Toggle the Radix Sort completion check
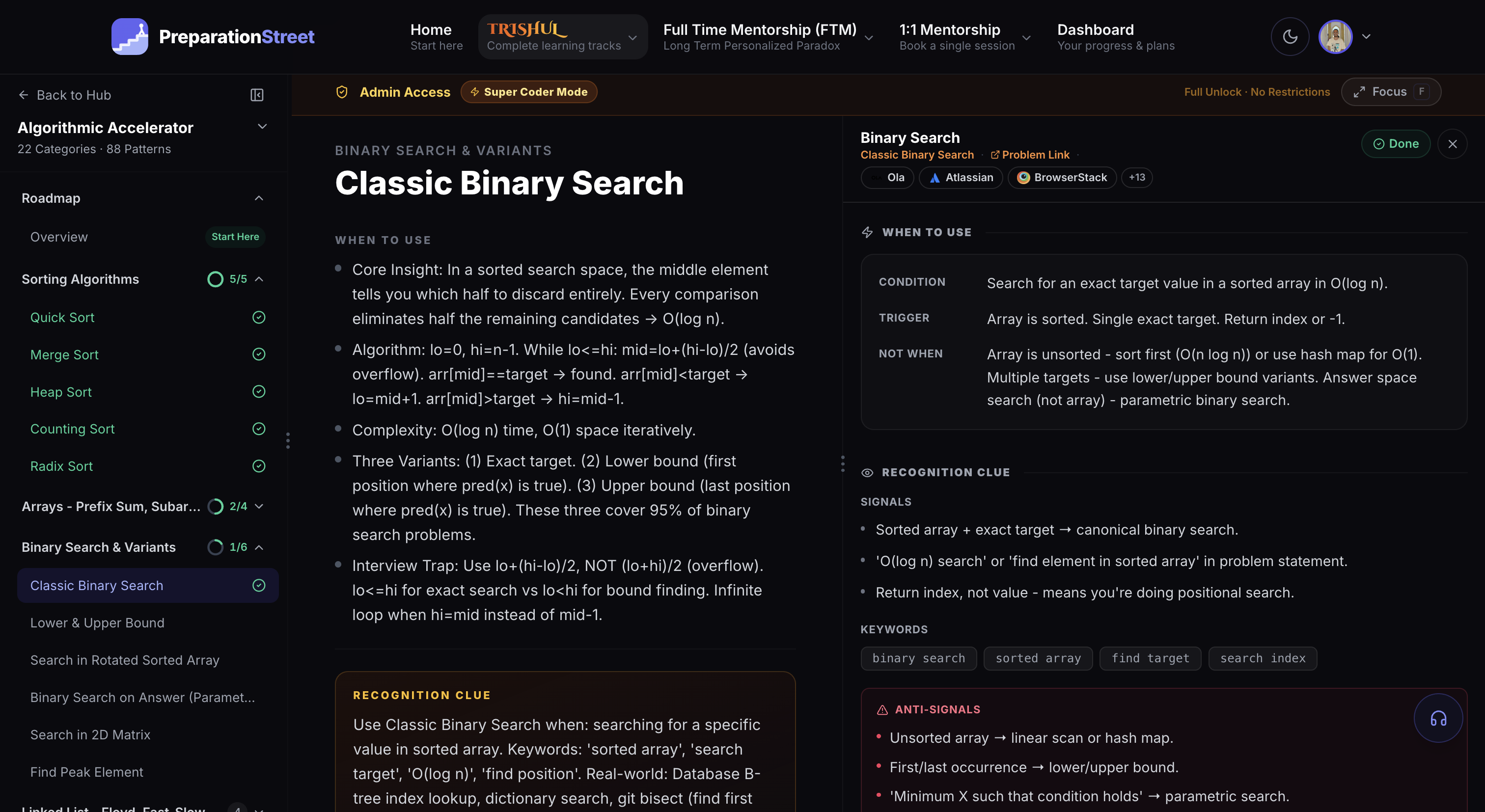 (259, 465)
